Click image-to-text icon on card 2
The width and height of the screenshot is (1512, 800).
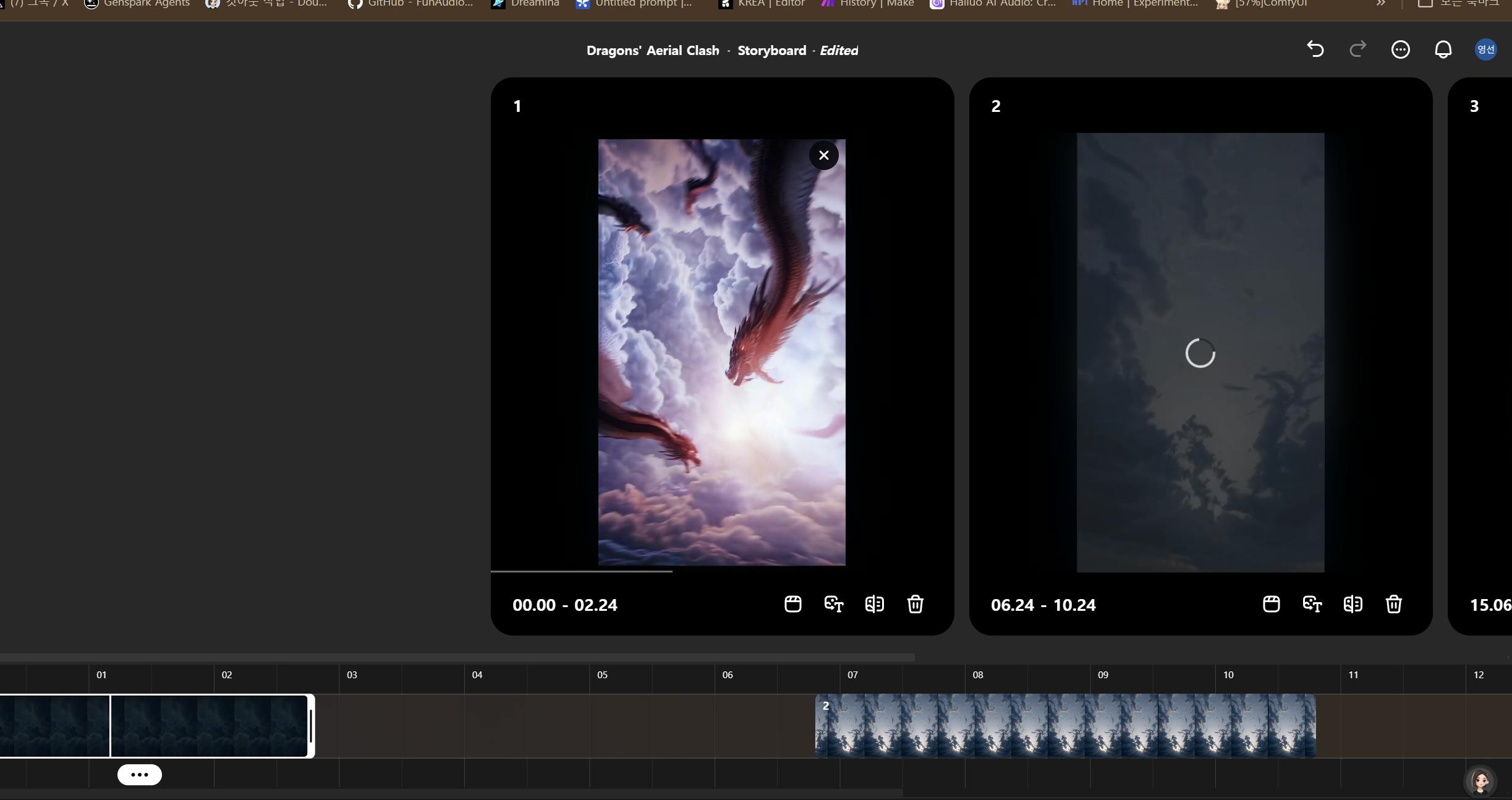tap(1312, 604)
